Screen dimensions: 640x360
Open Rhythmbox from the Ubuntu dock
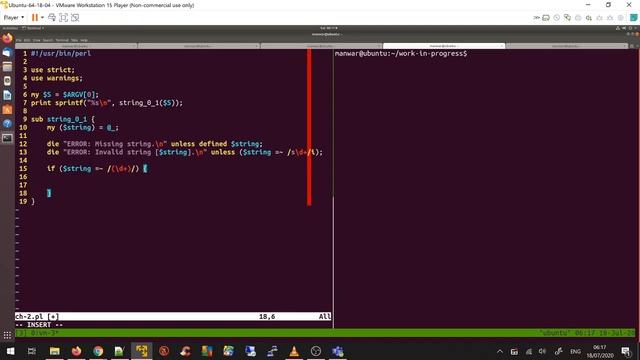pos(7,81)
